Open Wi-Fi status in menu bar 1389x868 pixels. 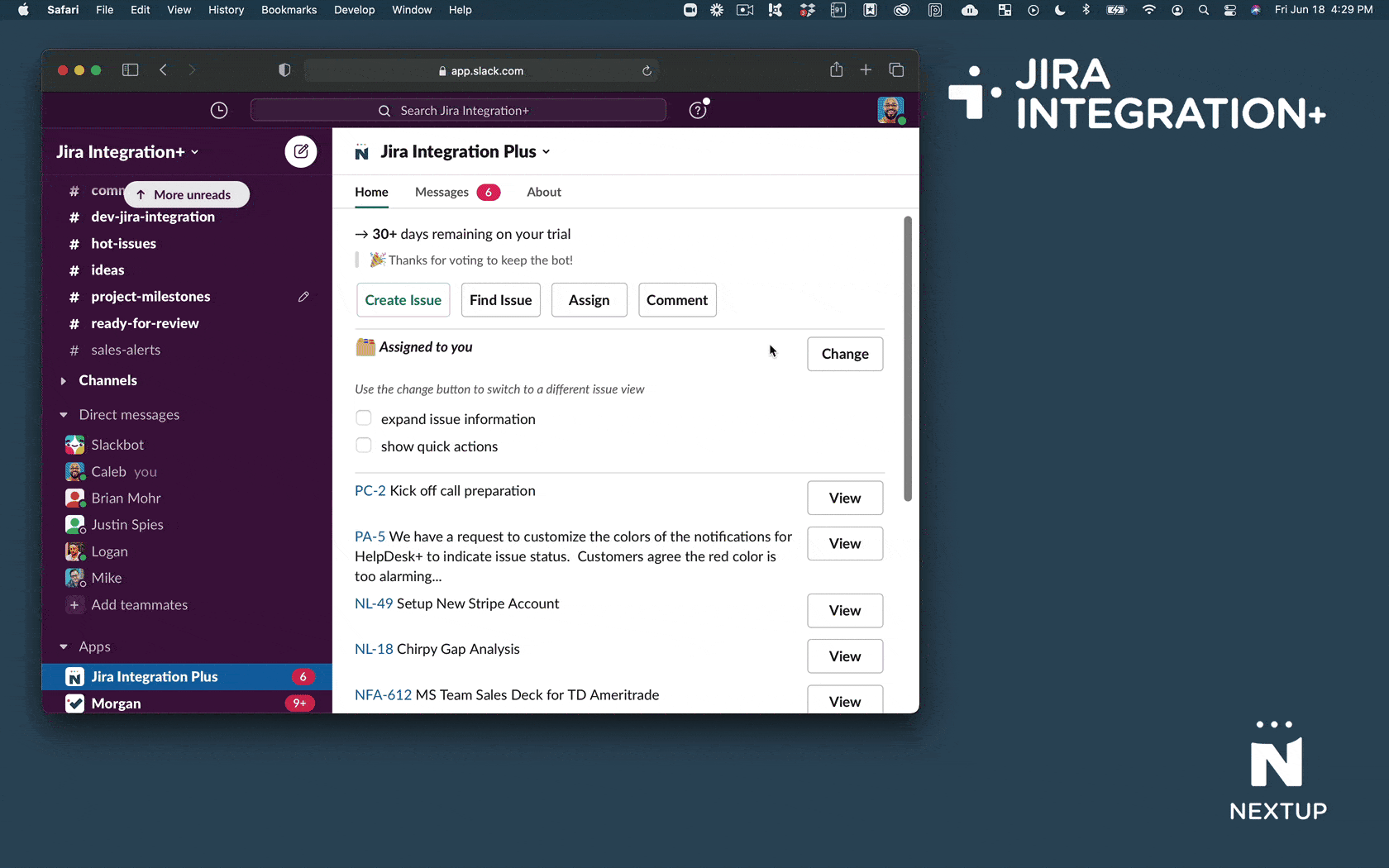click(1149, 10)
